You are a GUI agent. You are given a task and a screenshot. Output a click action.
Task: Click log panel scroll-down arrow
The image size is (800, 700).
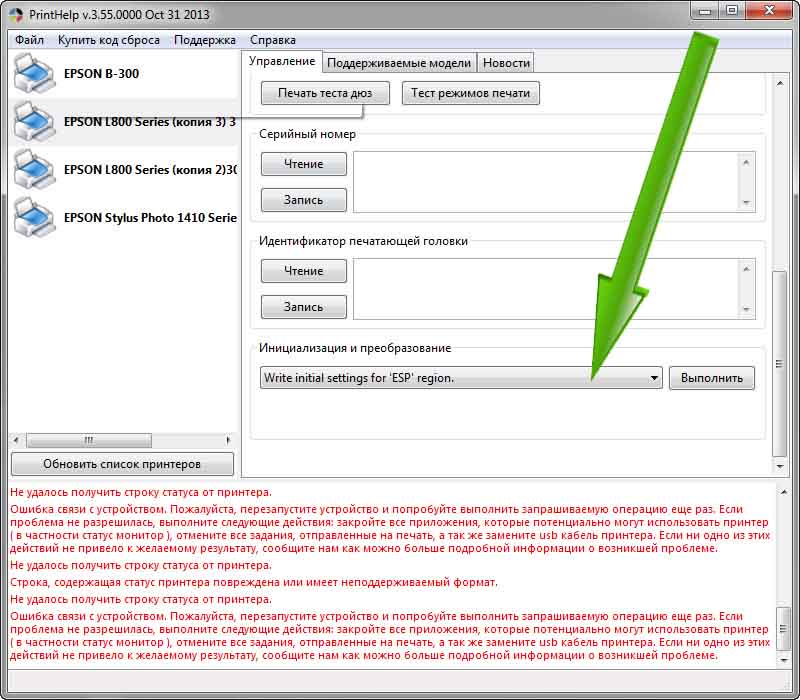click(783, 660)
